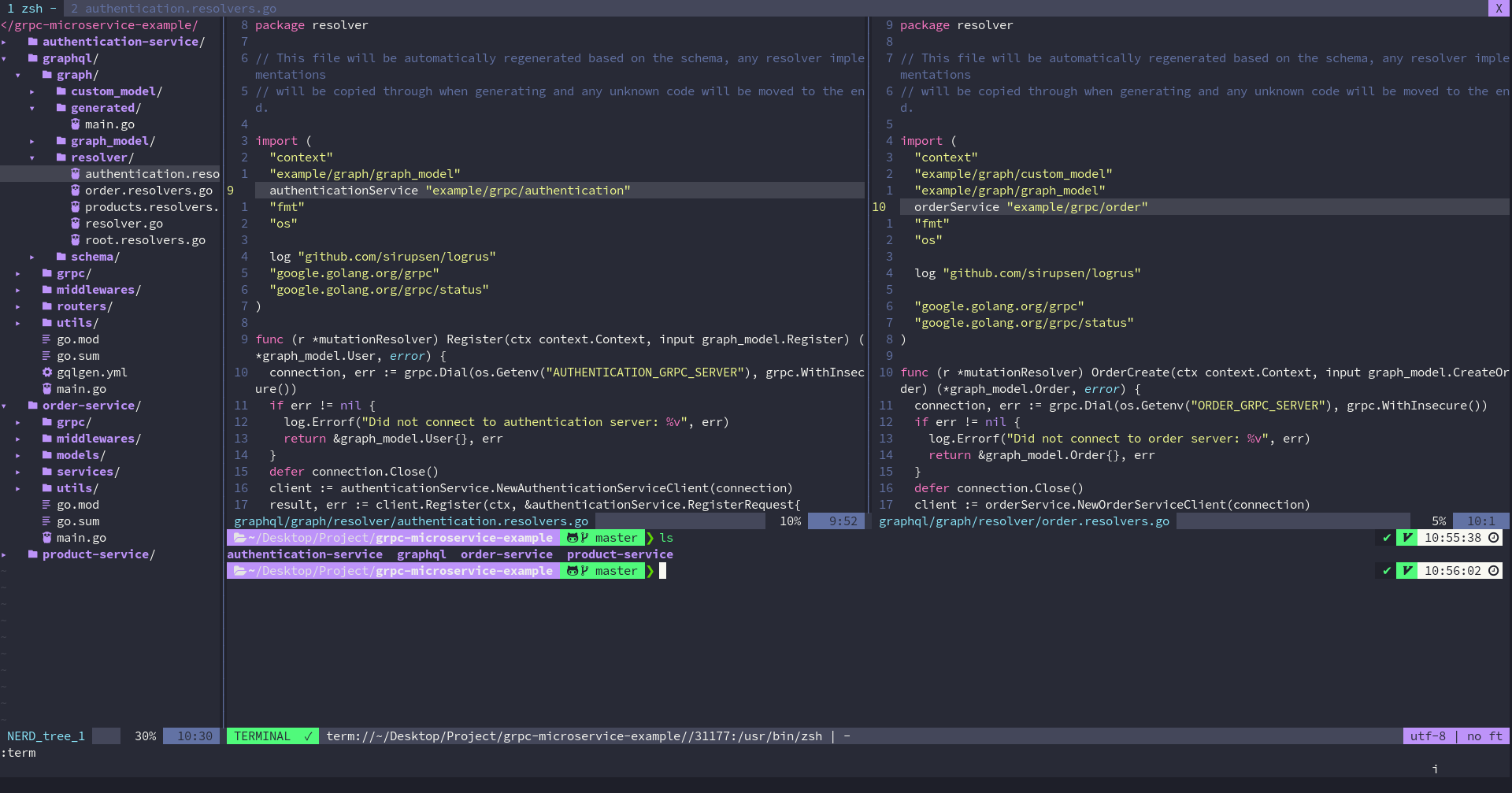This screenshot has width=1512, height=793.
Task: Click the checkmark in the TERMINAL status segment
Action: click(x=308, y=736)
